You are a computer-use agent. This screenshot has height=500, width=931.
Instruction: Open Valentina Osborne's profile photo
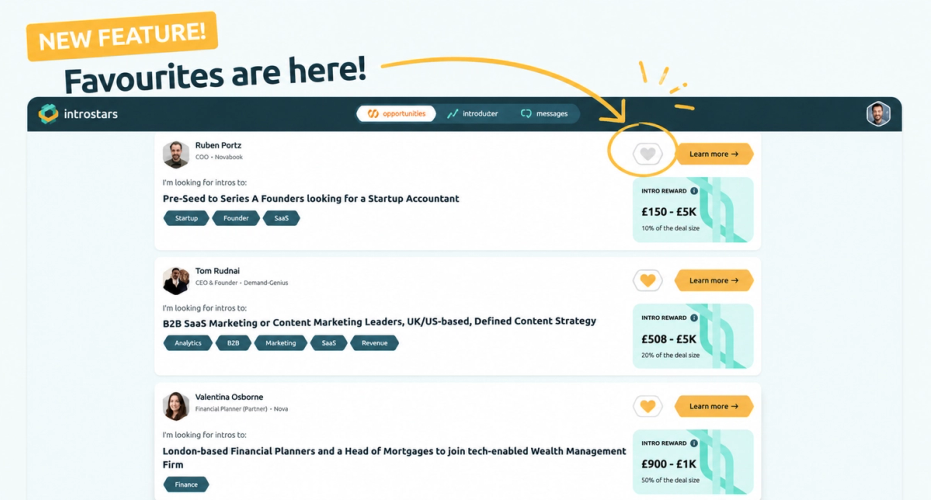pos(176,406)
